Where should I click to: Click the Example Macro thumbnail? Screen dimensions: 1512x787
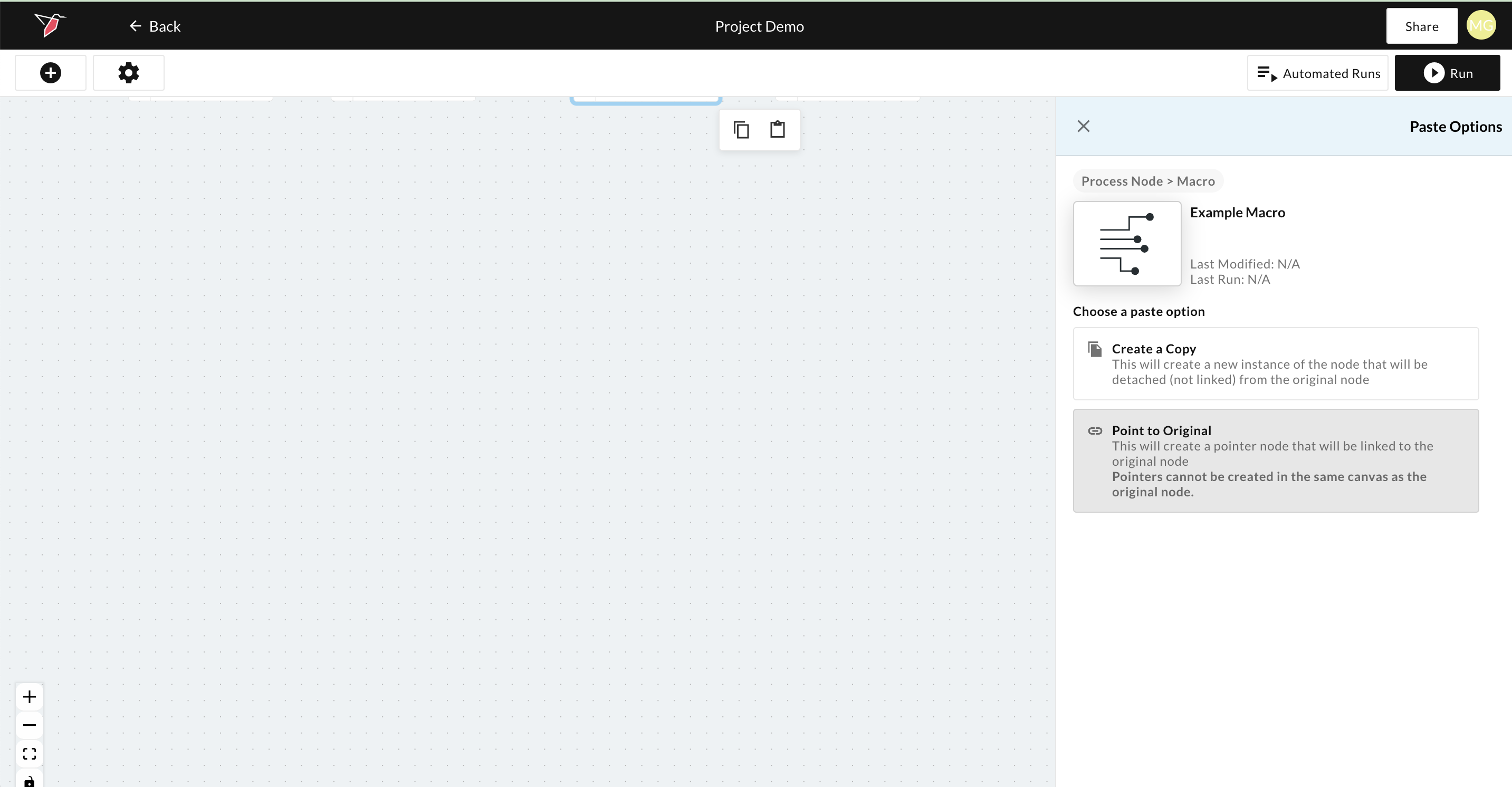[1127, 244]
